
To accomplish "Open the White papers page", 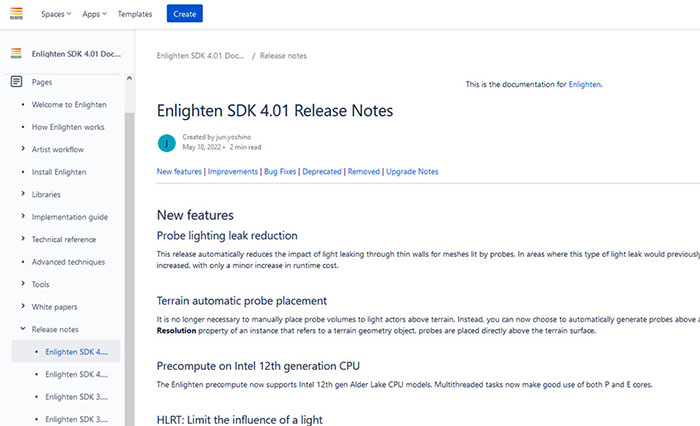I will pos(55,307).
